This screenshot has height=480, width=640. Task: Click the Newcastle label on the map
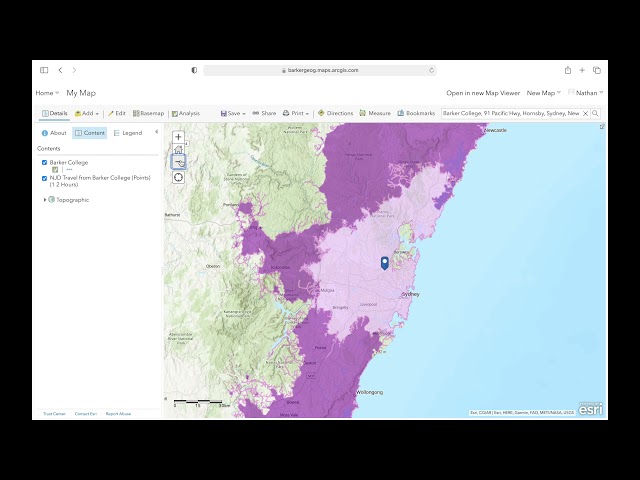[x=495, y=130]
